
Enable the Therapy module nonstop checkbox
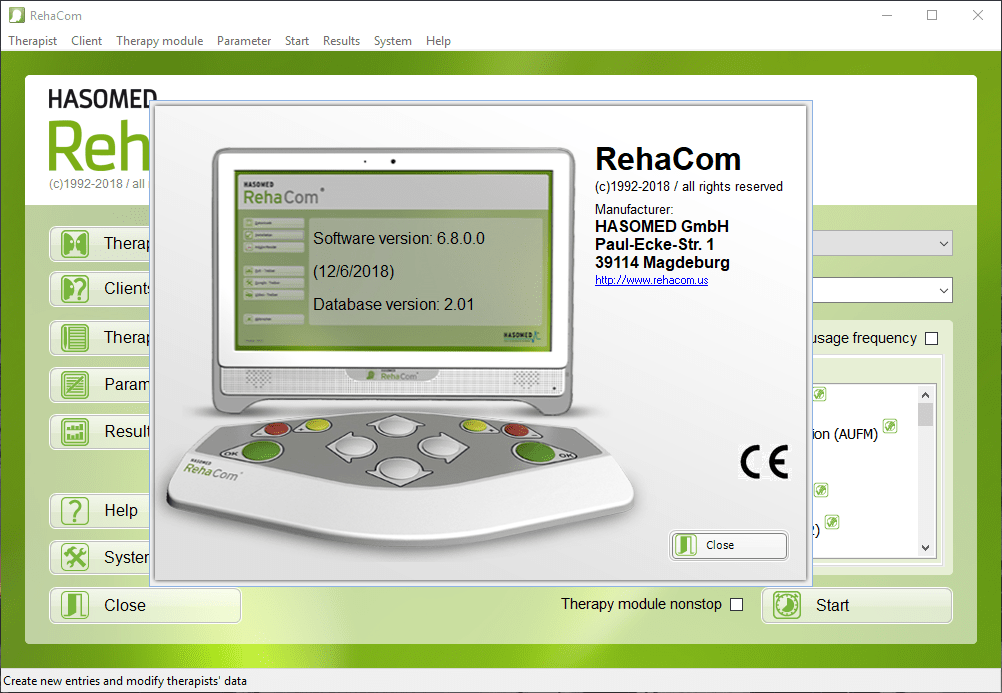[737, 604]
